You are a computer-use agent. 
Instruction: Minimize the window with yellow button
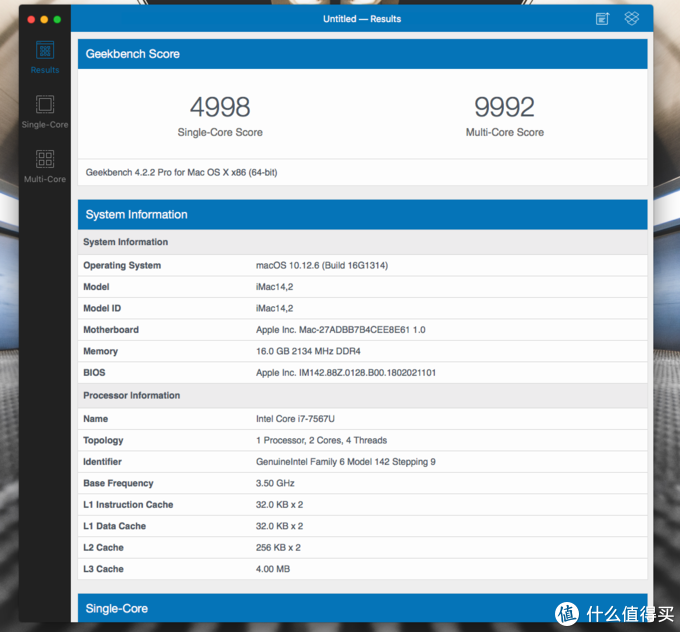click(x=44, y=20)
